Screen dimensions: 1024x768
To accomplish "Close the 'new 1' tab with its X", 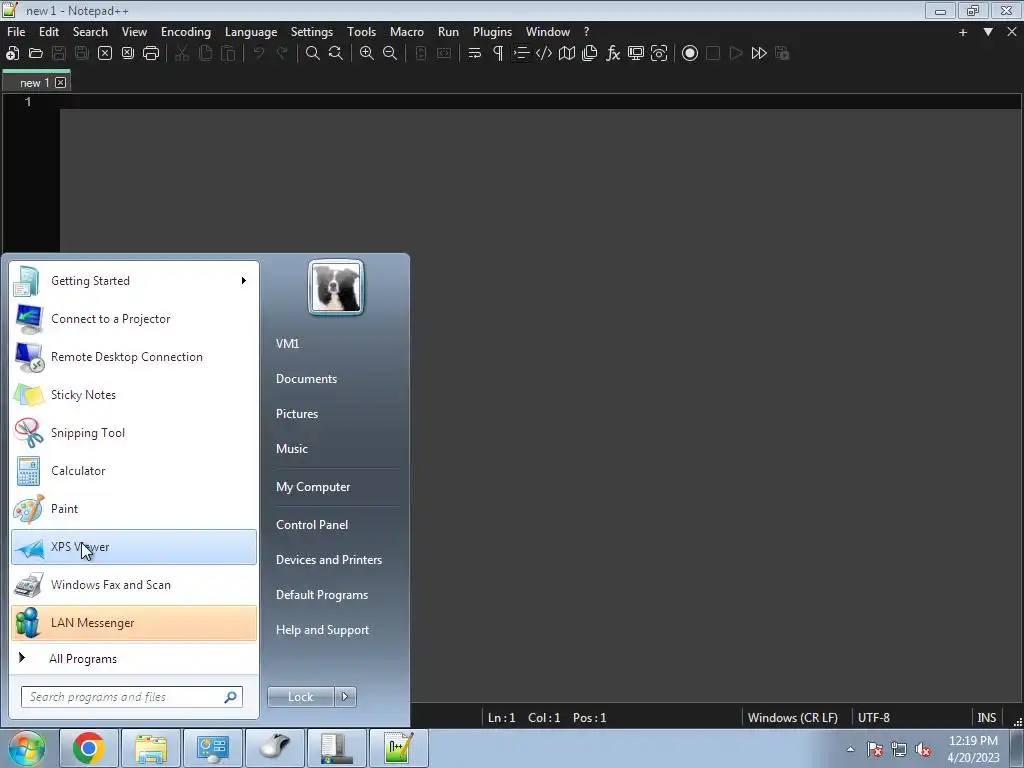I will click(x=61, y=82).
